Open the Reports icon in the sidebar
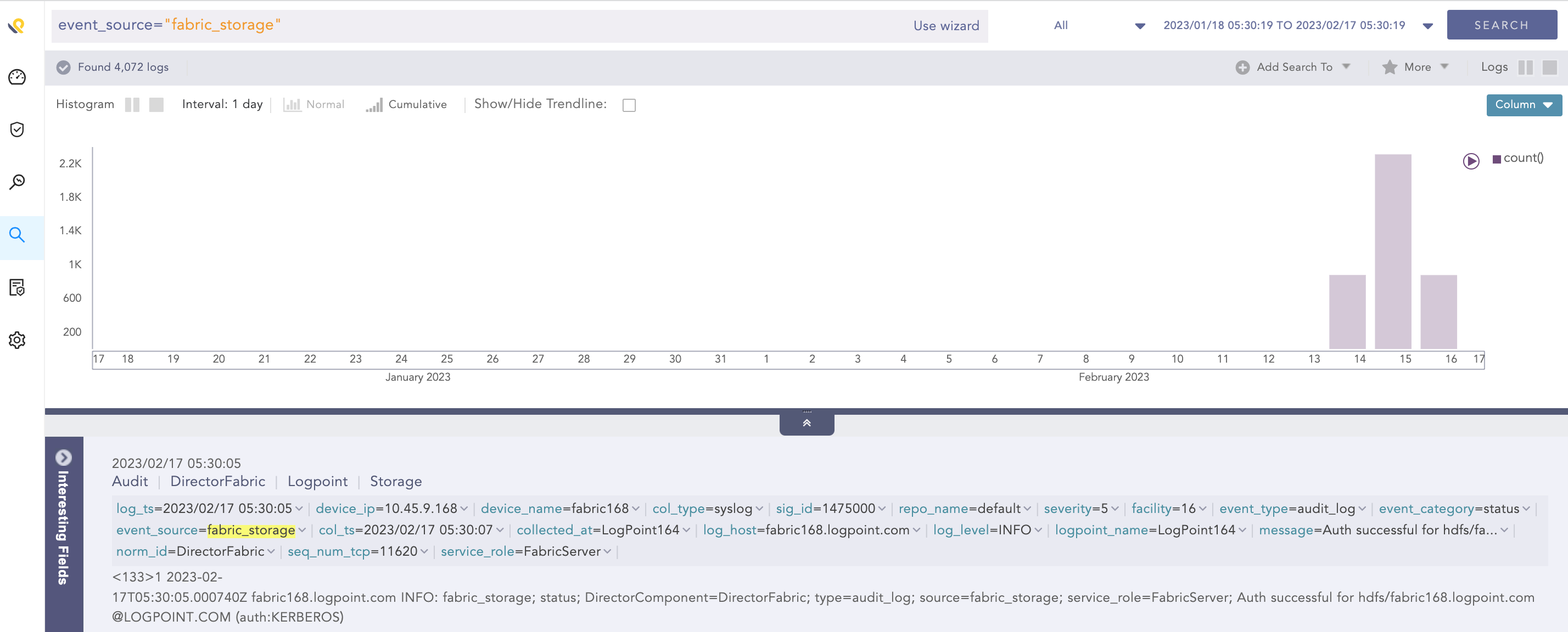Viewport: 1568px width, 632px height. (x=16, y=287)
